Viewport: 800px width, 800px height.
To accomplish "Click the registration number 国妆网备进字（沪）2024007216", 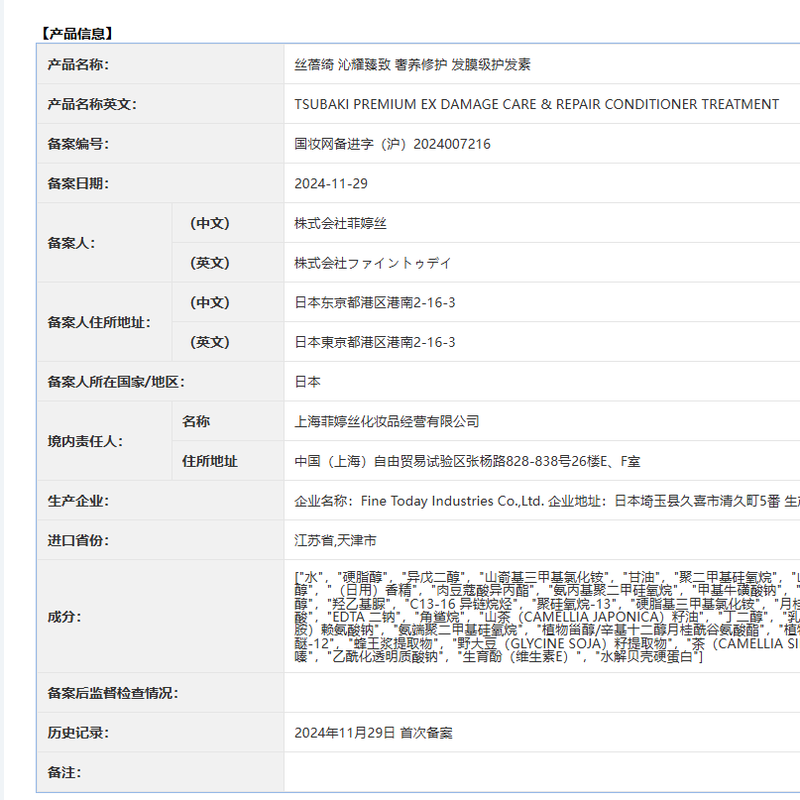I will coord(392,144).
